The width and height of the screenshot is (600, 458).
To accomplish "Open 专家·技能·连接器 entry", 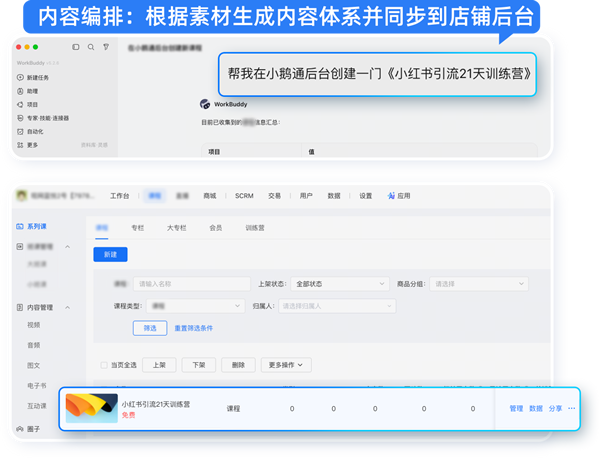I will pyautogui.click(x=43, y=118).
